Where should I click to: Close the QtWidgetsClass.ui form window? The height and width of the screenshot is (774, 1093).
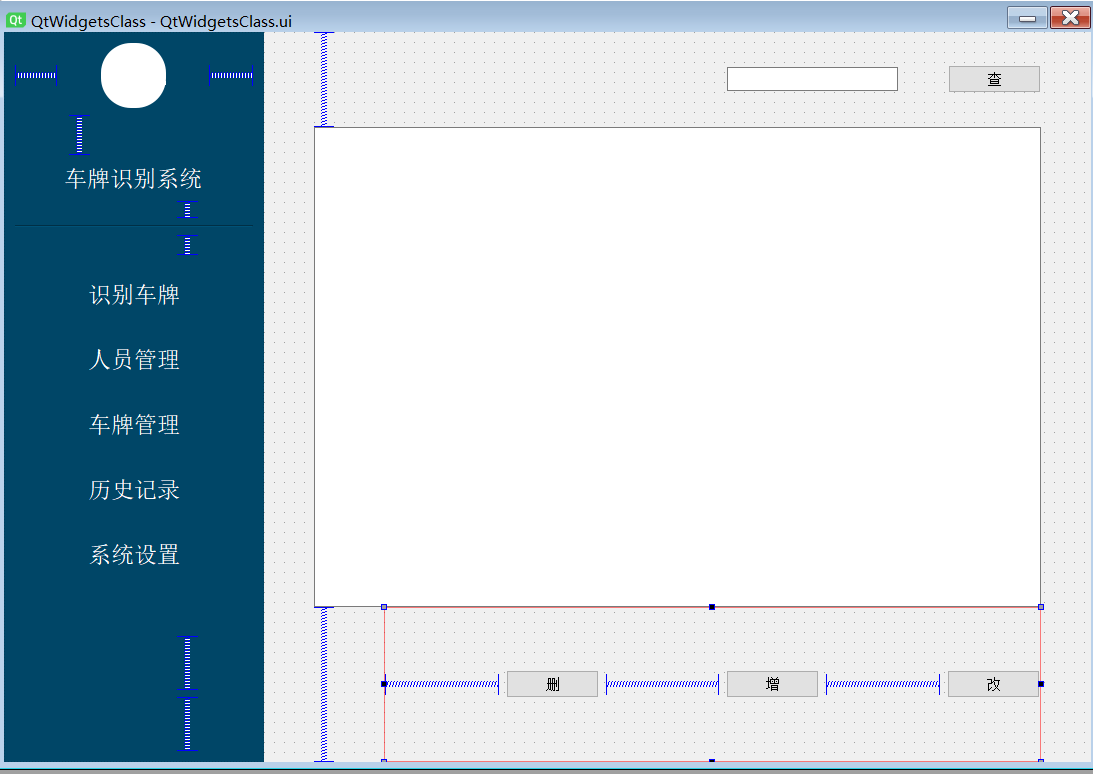1070,18
